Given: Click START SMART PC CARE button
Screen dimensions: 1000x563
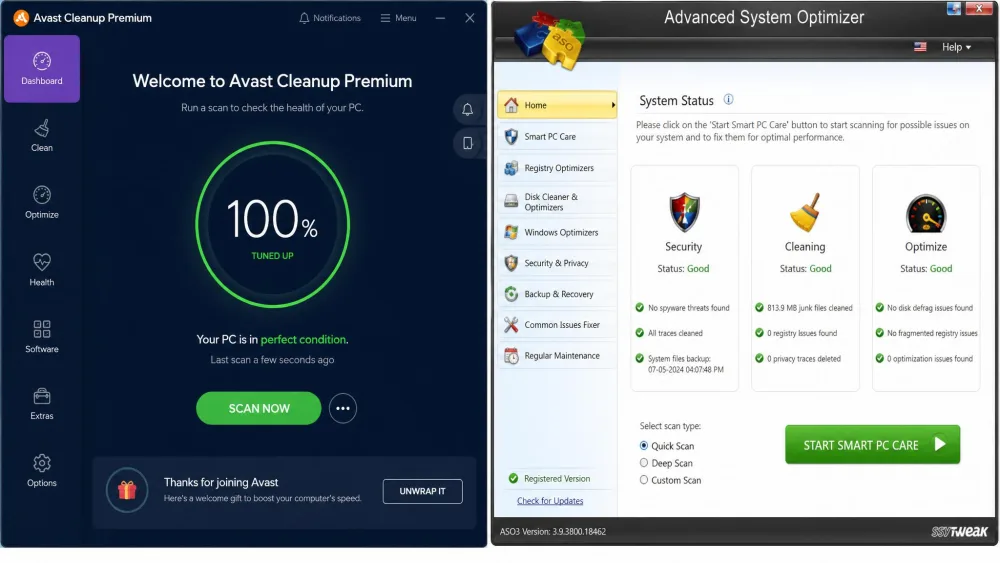Looking at the screenshot, I should 872,444.
